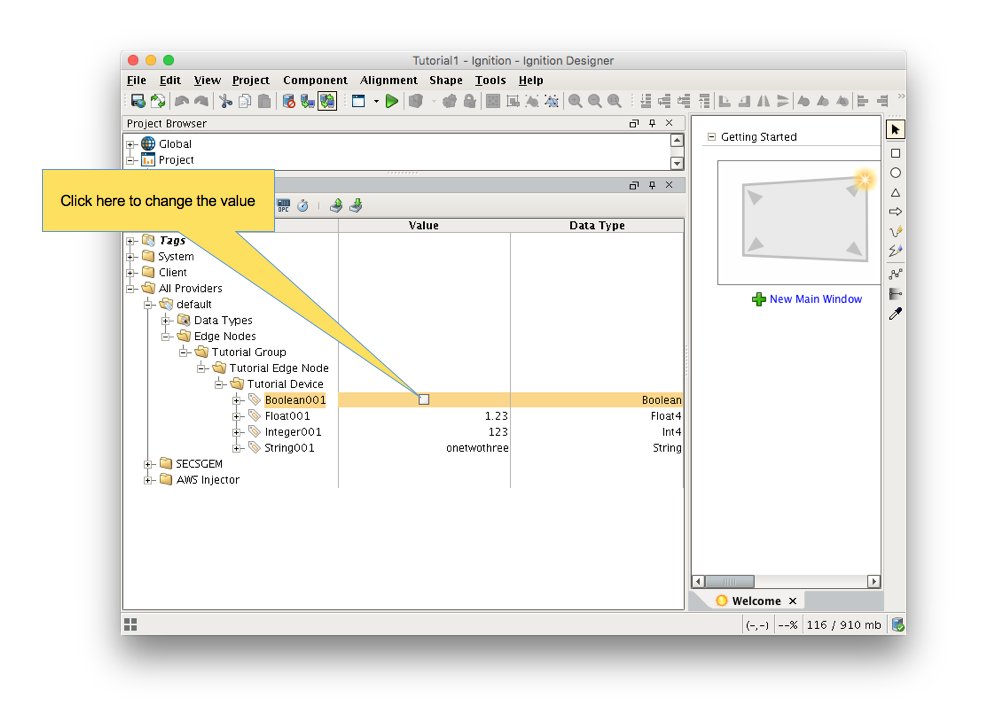Close the Welcome tab
The height and width of the screenshot is (728, 986).
click(792, 601)
